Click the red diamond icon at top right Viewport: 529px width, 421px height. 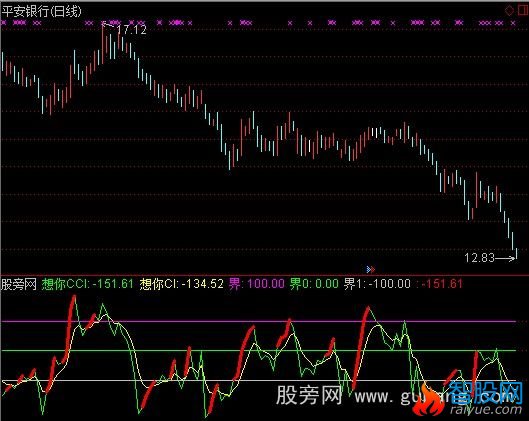pos(509,10)
